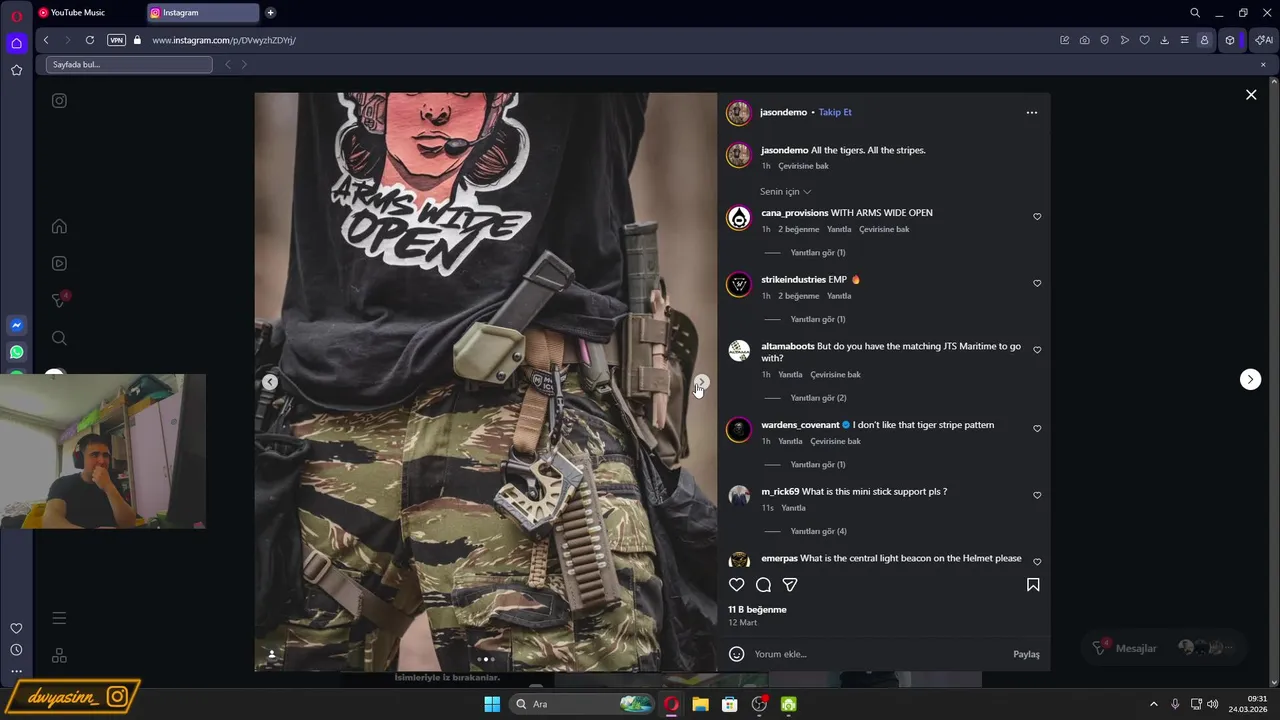Open the Instagram logo in sidebar
This screenshot has height=720, width=1280.
click(59, 101)
